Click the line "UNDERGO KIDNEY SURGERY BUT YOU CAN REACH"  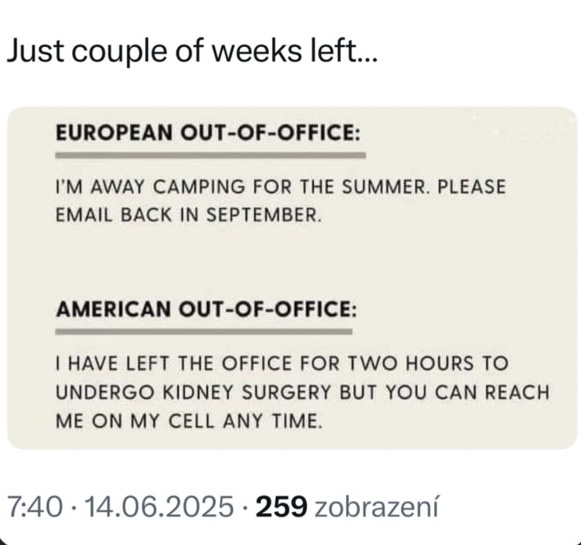pos(302,392)
